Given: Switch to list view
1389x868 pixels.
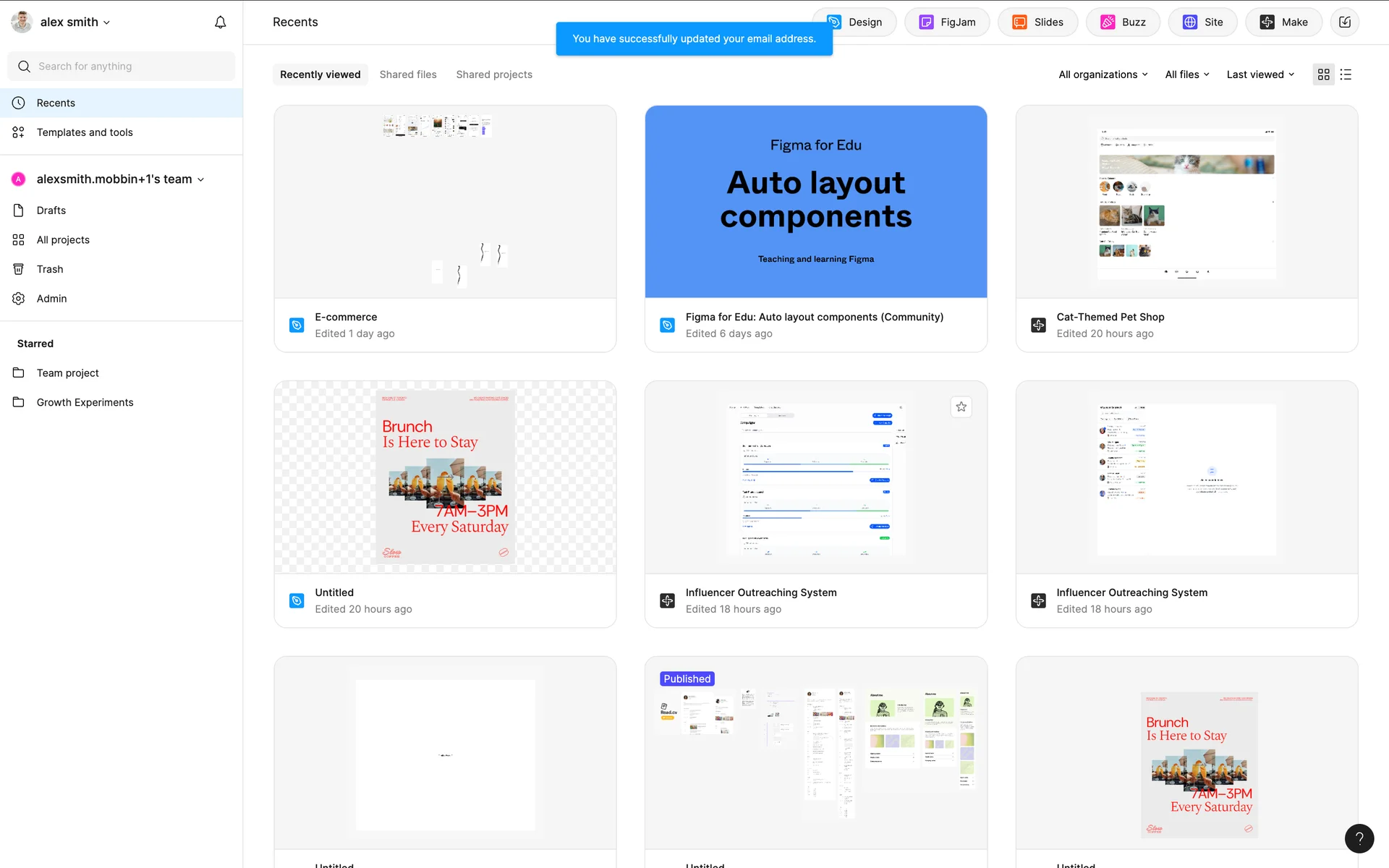Looking at the screenshot, I should pyautogui.click(x=1346, y=75).
